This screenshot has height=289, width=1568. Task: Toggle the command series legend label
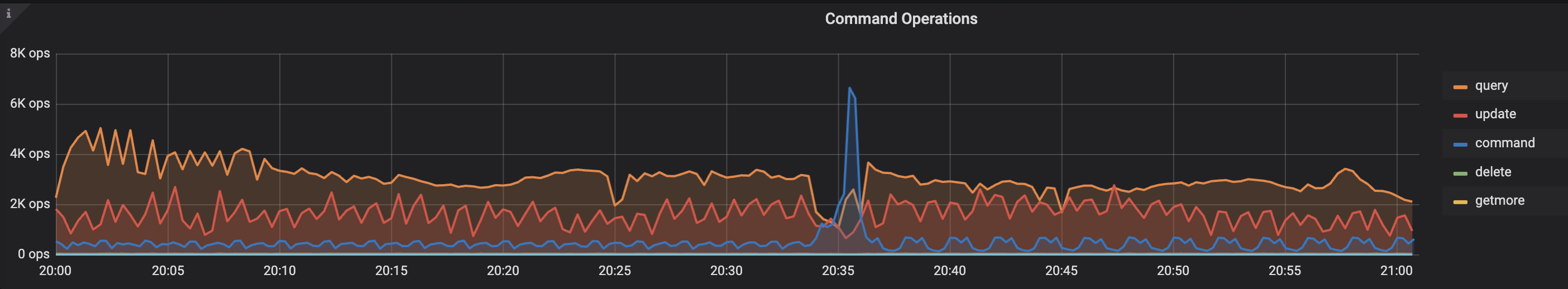click(x=1504, y=143)
